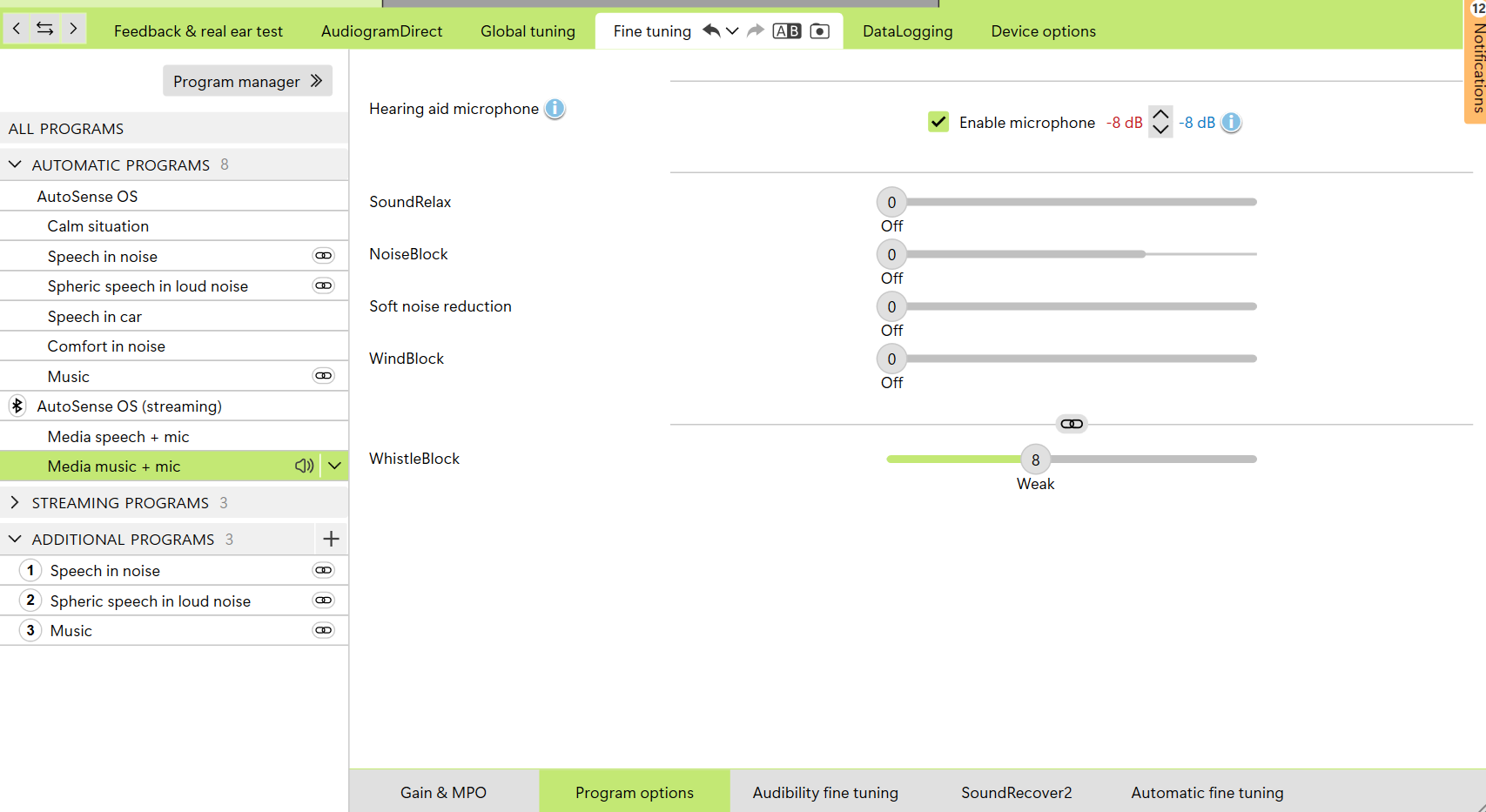
Task: Decrease microphone attenuation with down arrow
Action: coord(1160,130)
